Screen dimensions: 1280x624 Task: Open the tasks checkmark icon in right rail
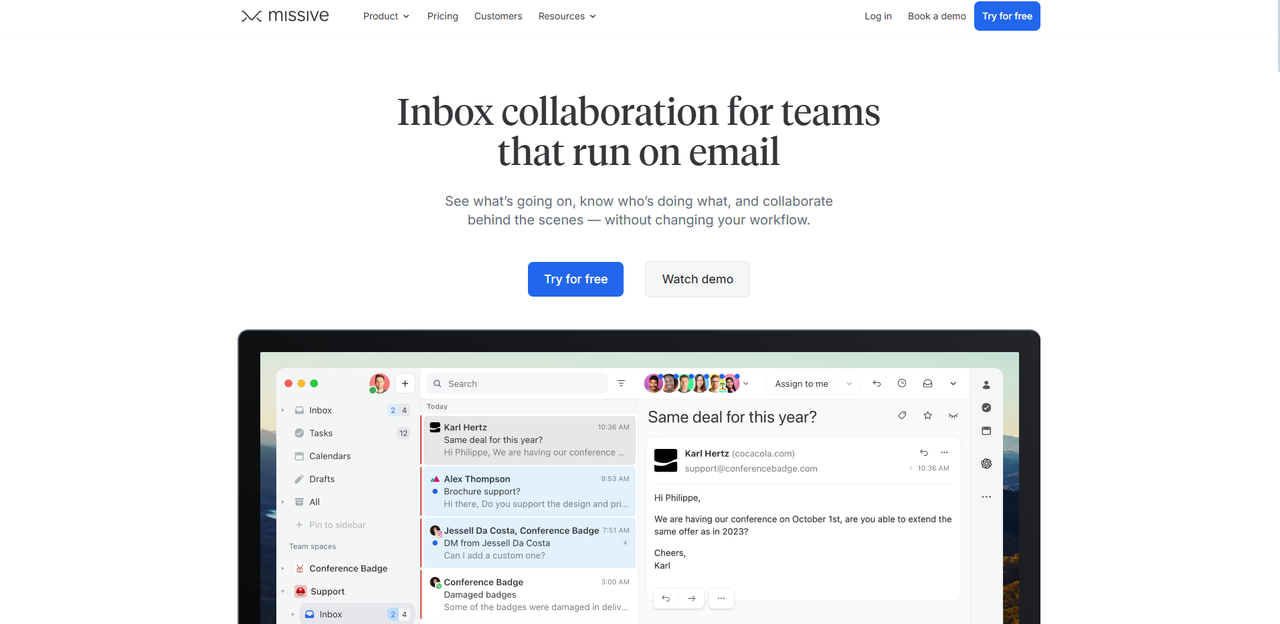click(x=986, y=408)
